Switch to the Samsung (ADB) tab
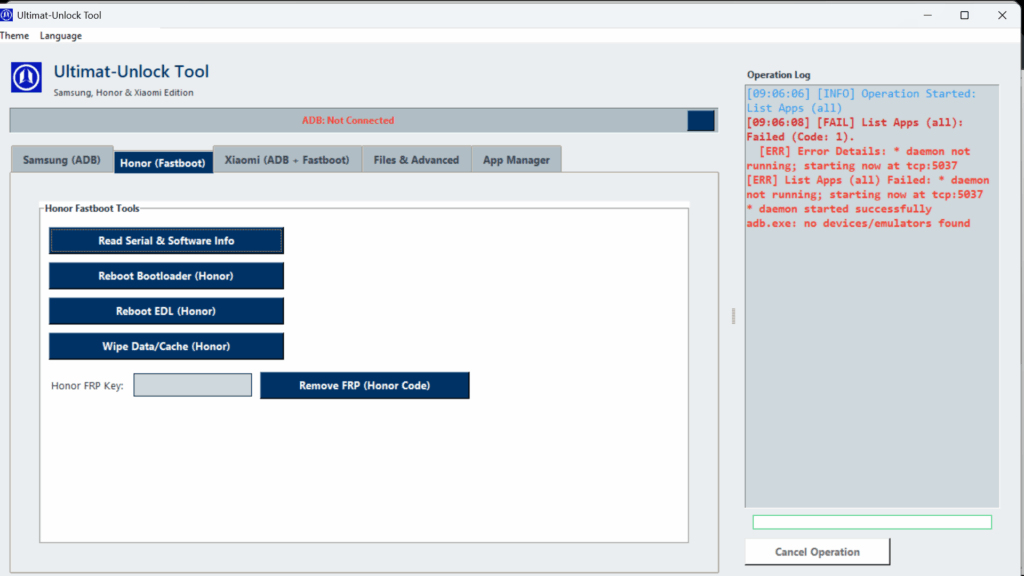Viewport: 1024px width, 576px height. coord(61,160)
